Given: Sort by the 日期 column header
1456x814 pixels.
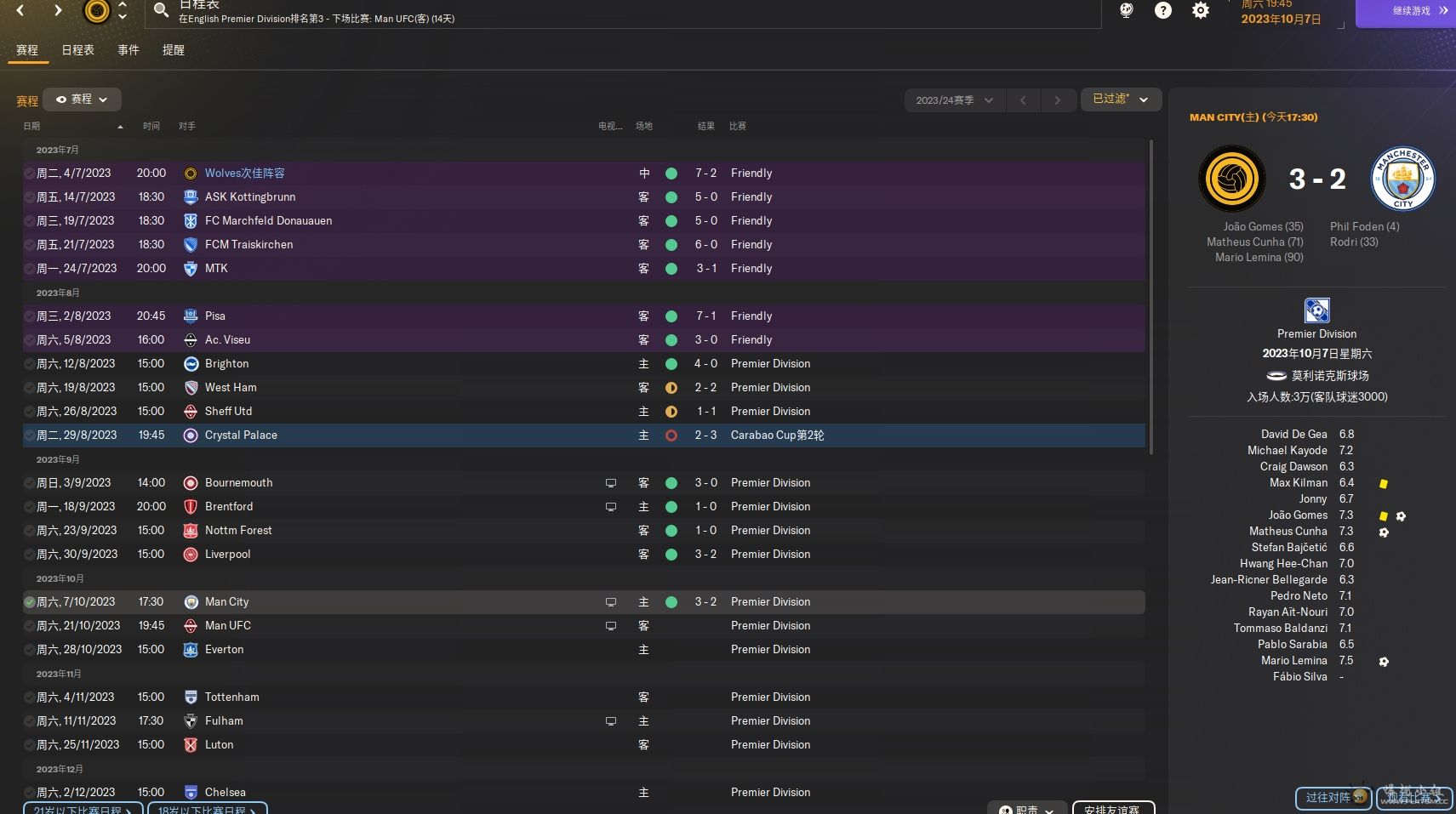Looking at the screenshot, I should (x=31, y=126).
